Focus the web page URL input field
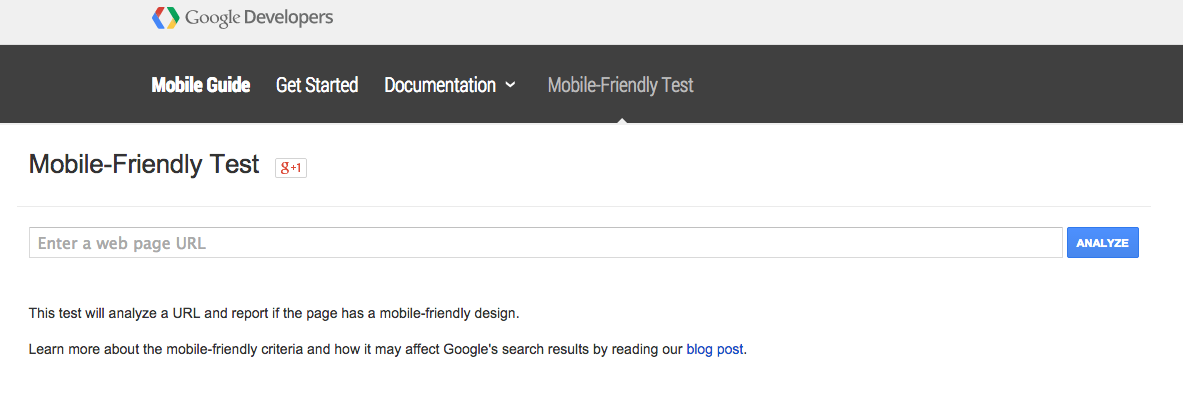Image resolution: width=1183 pixels, height=410 pixels. click(545, 242)
